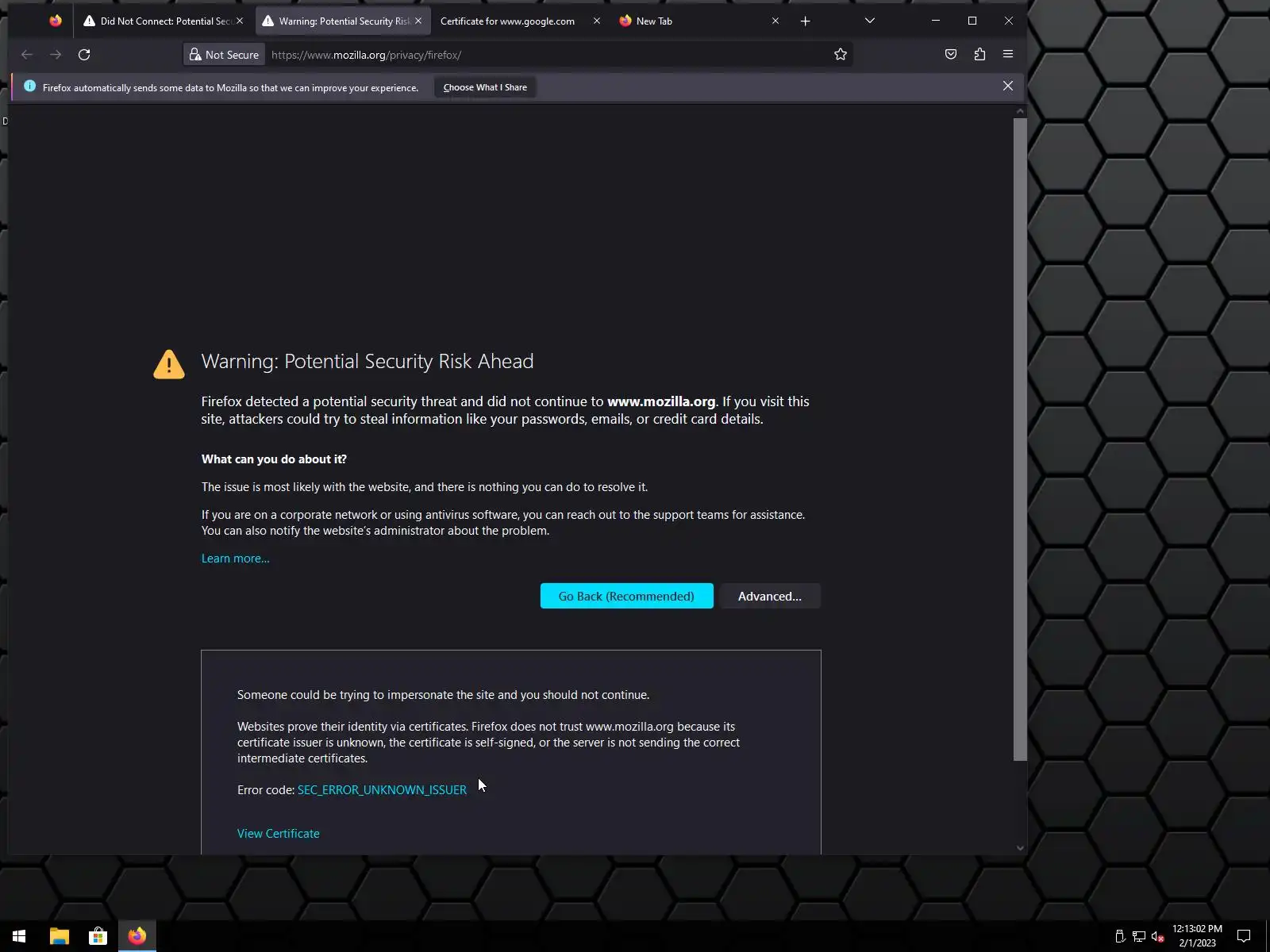
Task: Close the Warning: Potential Security Risk tab
Action: (418, 21)
